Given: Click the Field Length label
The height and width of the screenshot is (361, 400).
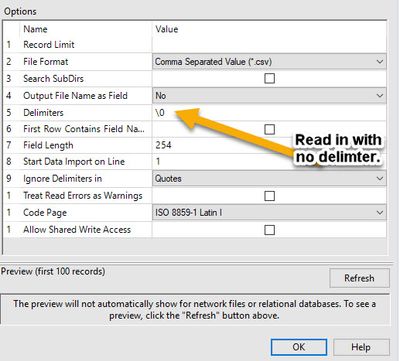Looking at the screenshot, I should [48, 145].
